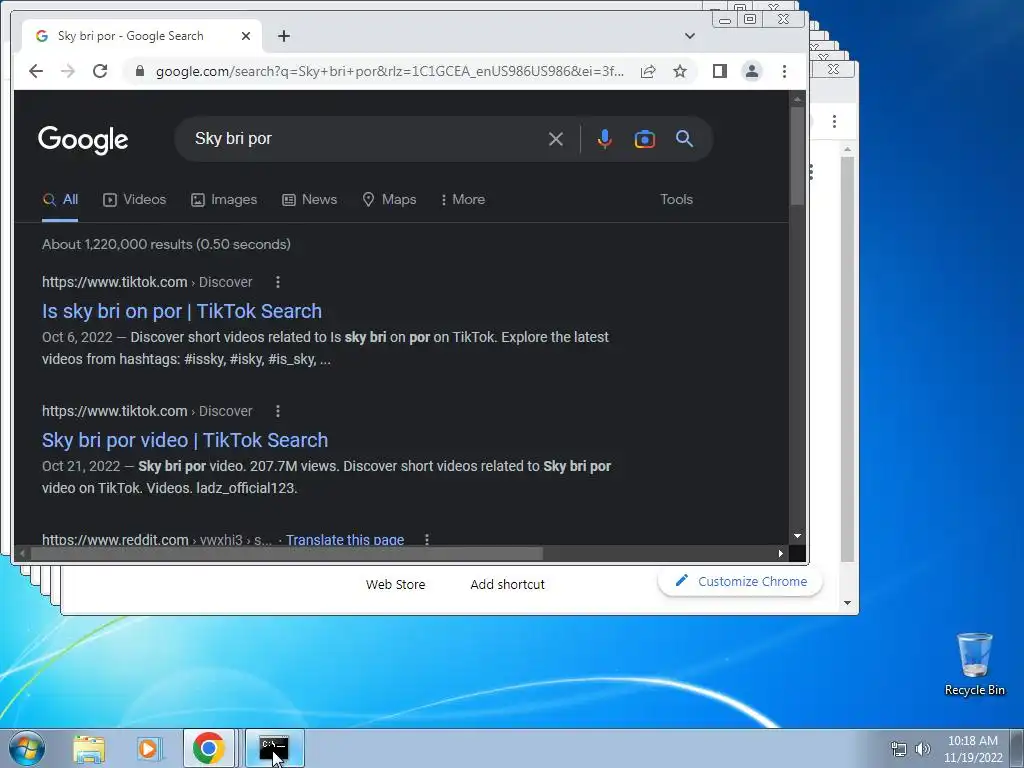Screen dimensions: 1024x768
Task: Click 'Customize Chrome' in the background window
Action: point(741,581)
